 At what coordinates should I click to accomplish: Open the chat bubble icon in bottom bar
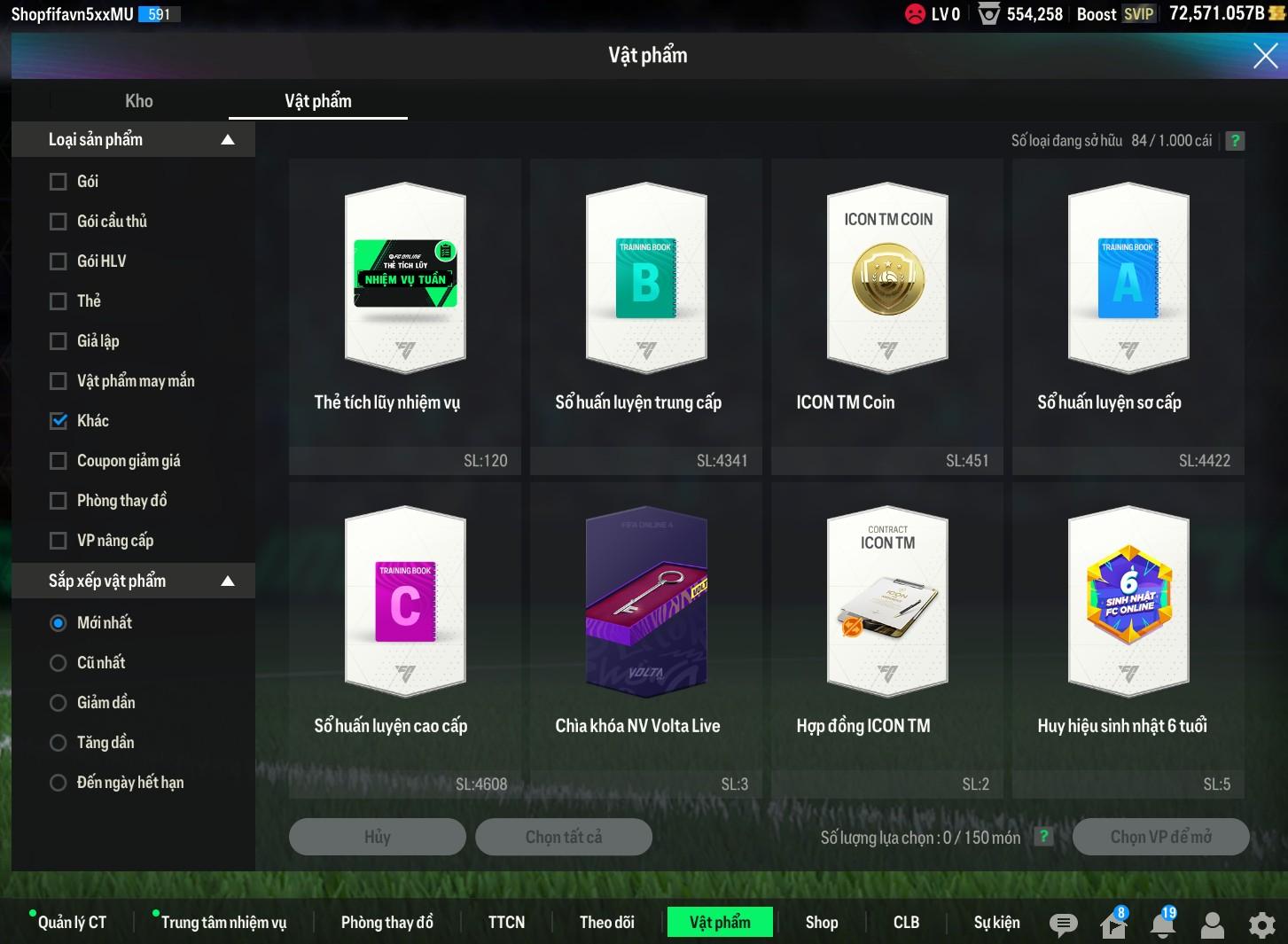(x=1063, y=924)
